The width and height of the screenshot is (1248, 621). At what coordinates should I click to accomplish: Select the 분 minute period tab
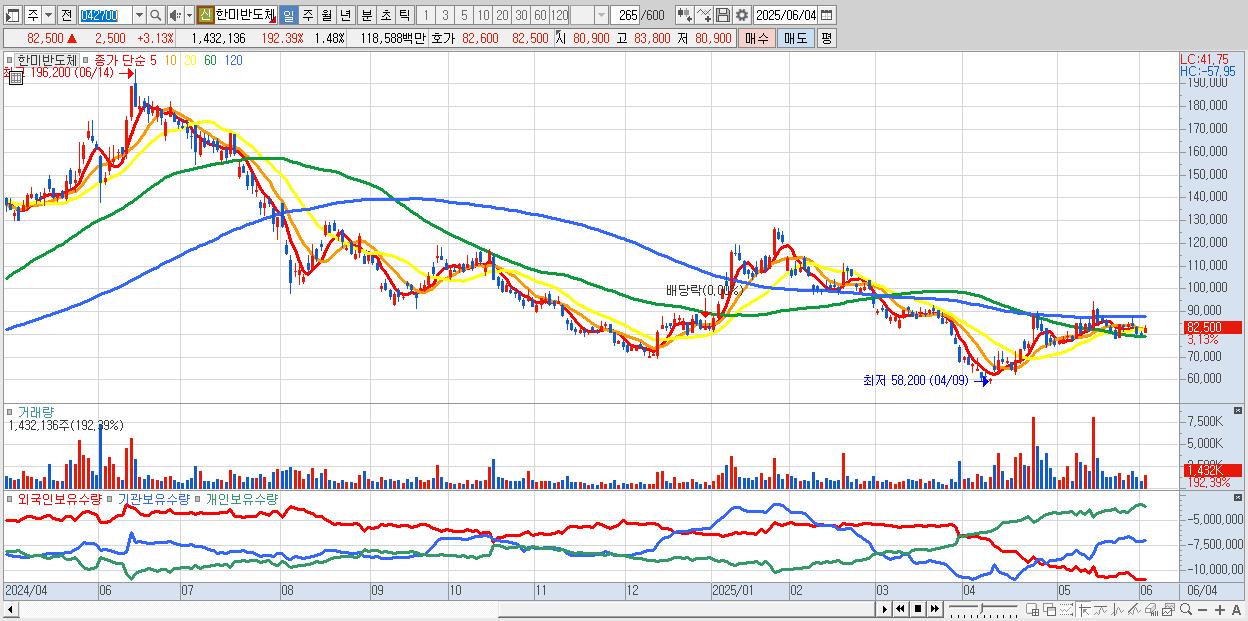(366, 15)
